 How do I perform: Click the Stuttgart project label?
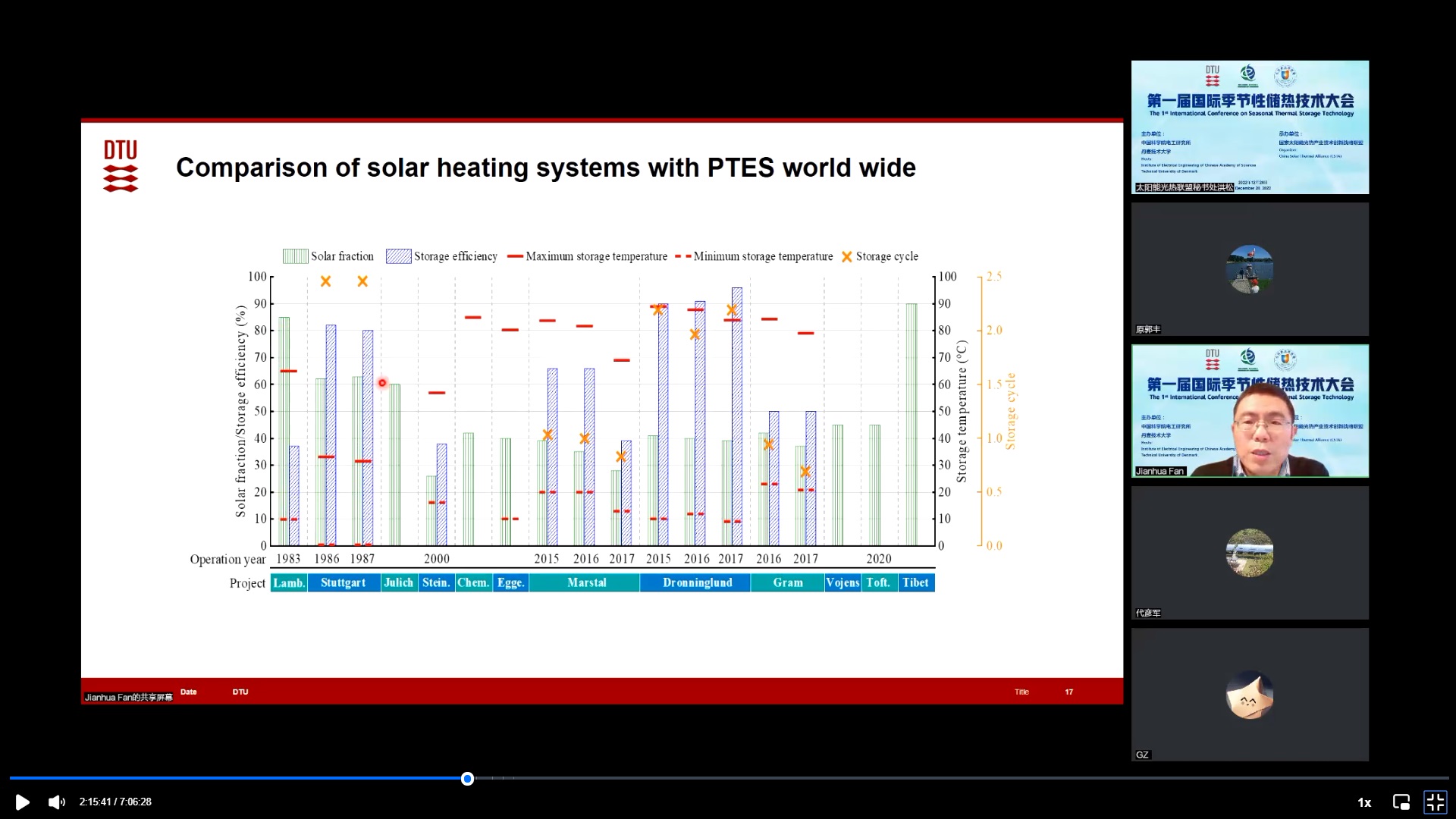click(343, 583)
